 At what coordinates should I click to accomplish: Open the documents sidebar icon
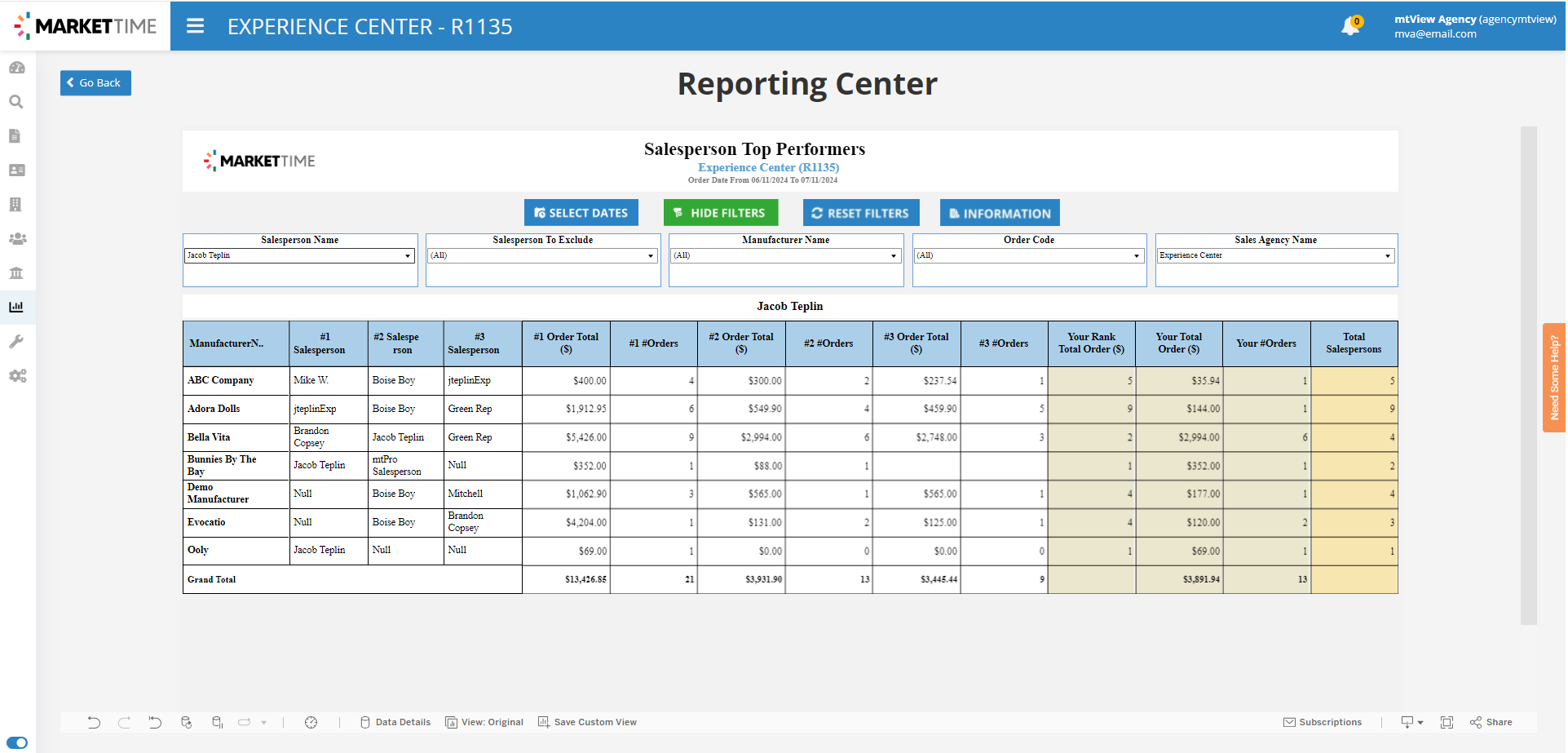coord(15,136)
